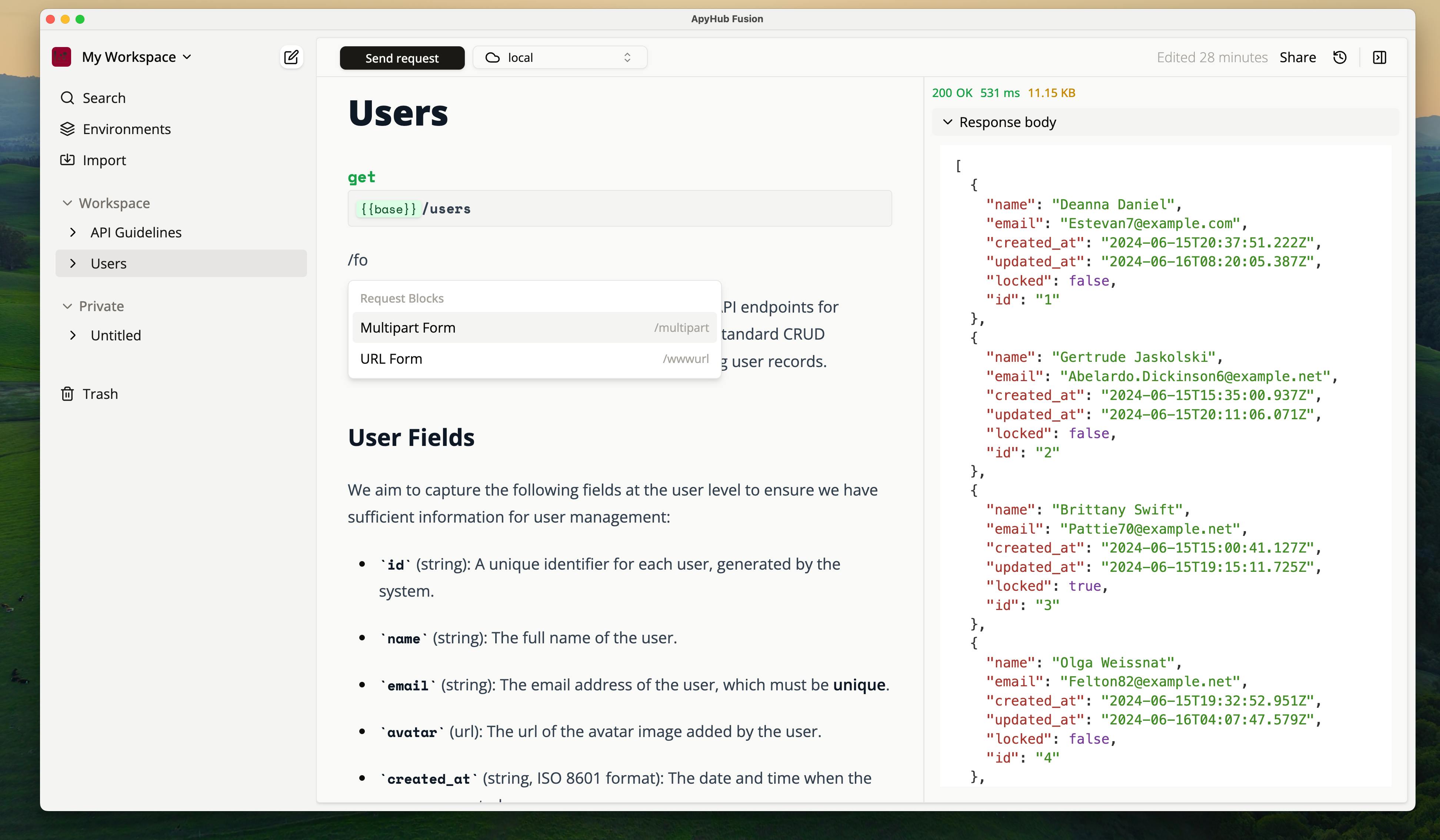Click the "Olga Weissnat" name value
Screen dimensions: 1440x840
(1113, 662)
